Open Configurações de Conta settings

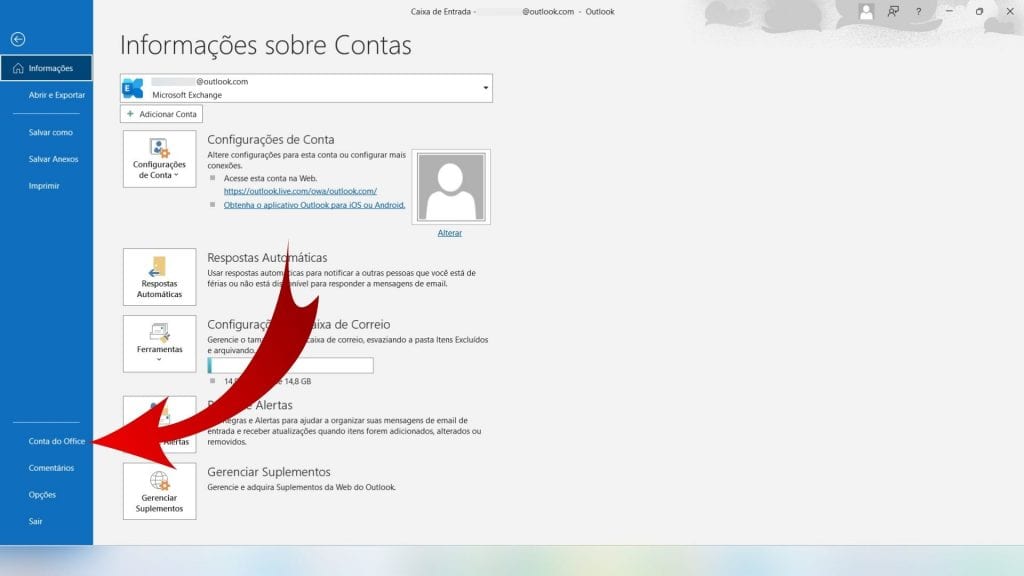158,158
